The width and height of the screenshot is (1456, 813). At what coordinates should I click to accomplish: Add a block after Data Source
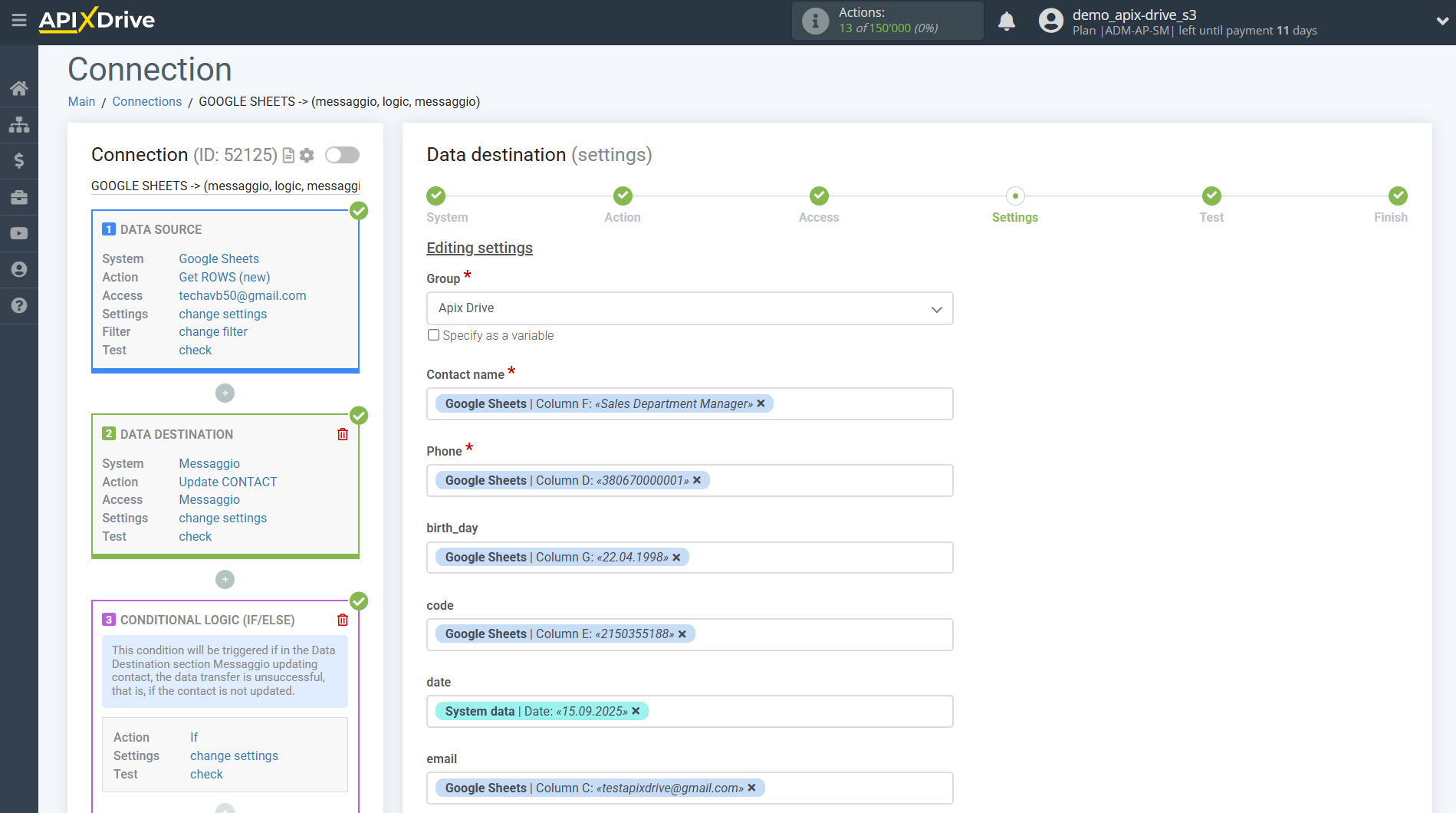pos(225,393)
